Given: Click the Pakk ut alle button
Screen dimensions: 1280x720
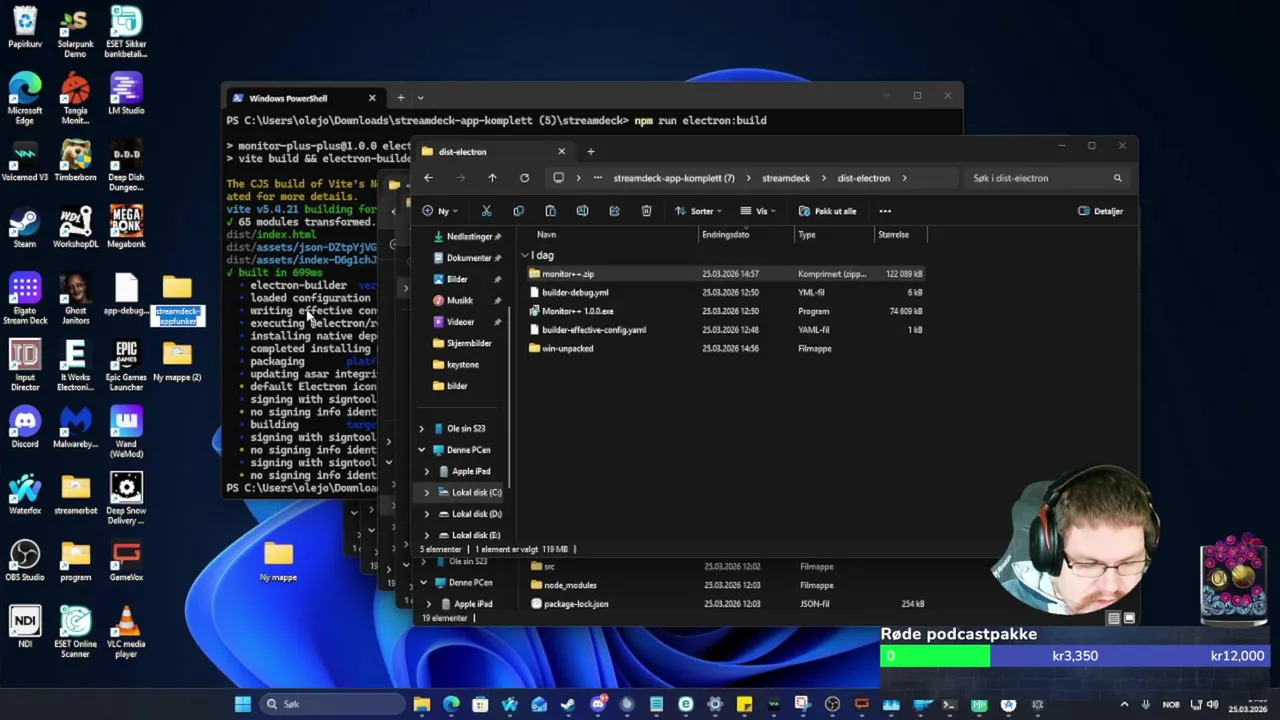Looking at the screenshot, I should [828, 211].
